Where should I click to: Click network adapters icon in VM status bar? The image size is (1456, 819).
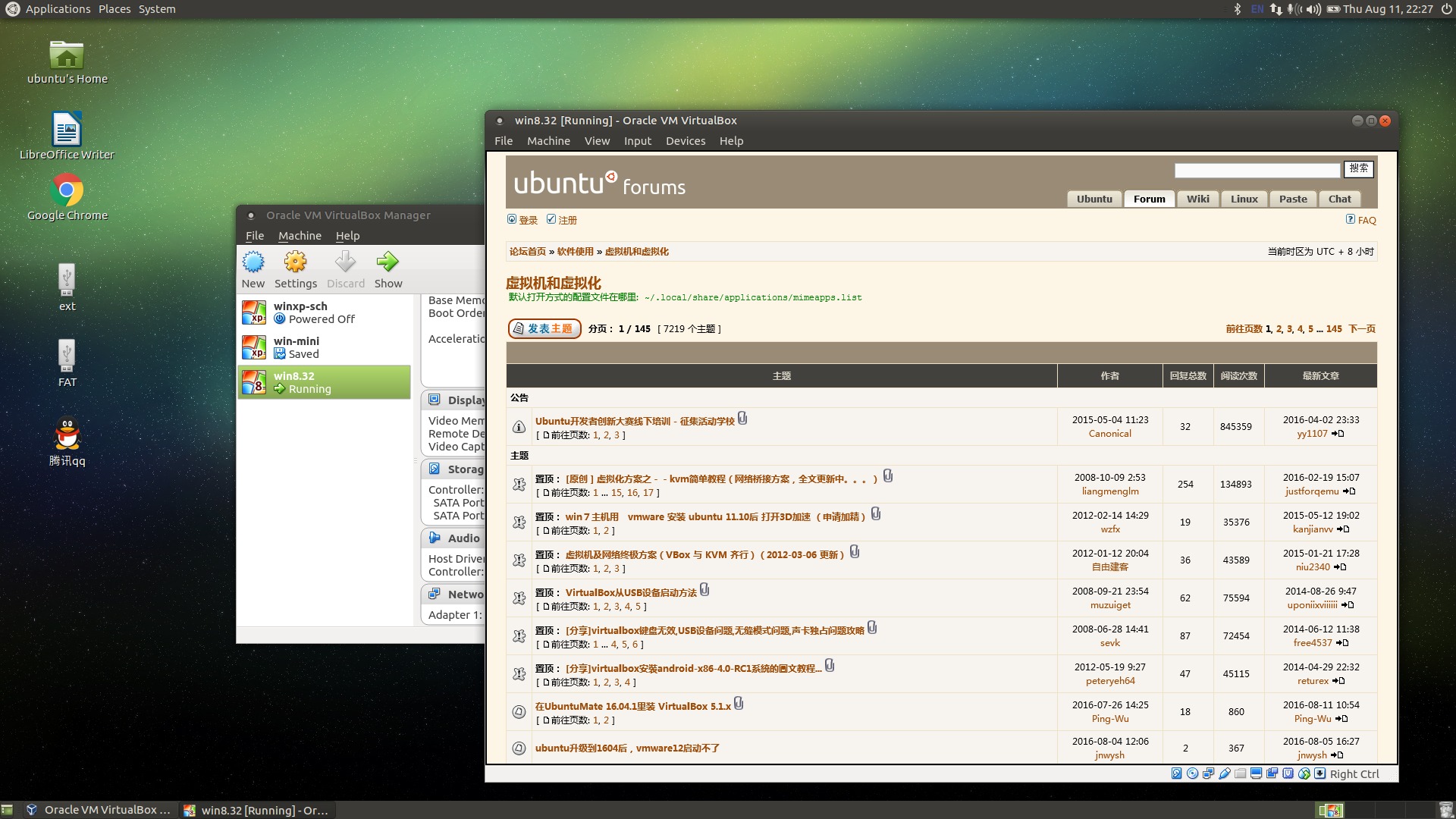coord(1208,773)
